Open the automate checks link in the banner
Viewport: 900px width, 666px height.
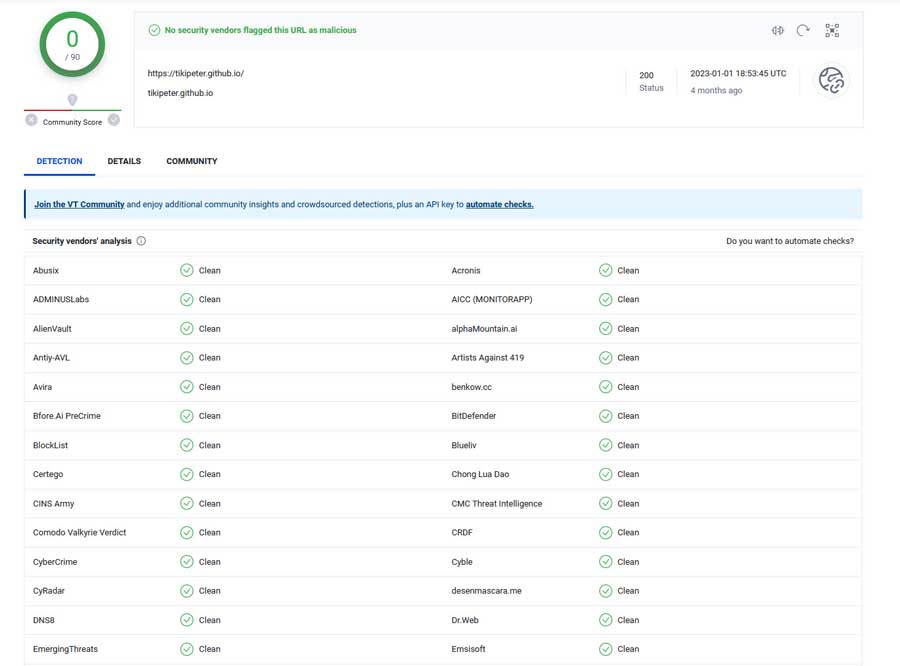click(x=499, y=204)
